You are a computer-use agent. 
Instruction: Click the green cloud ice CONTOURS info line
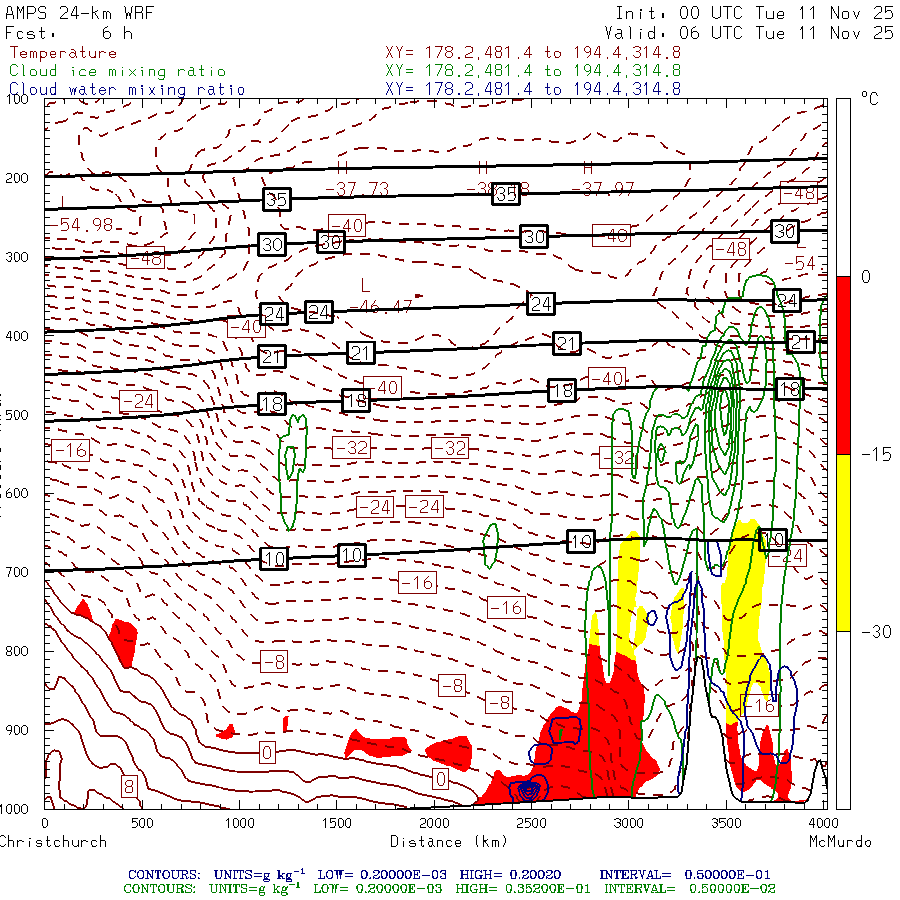[449, 889]
